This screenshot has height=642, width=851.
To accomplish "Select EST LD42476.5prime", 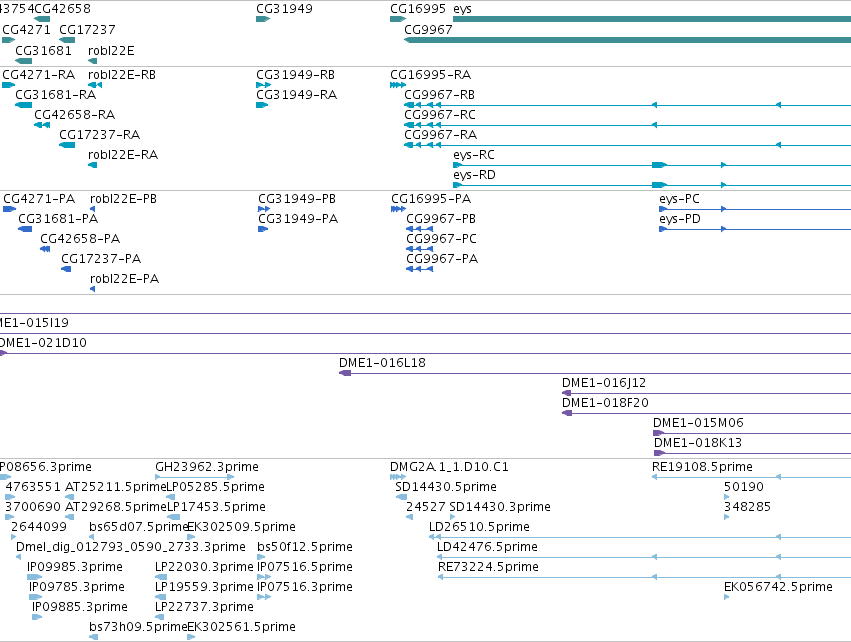I will tap(487, 548).
